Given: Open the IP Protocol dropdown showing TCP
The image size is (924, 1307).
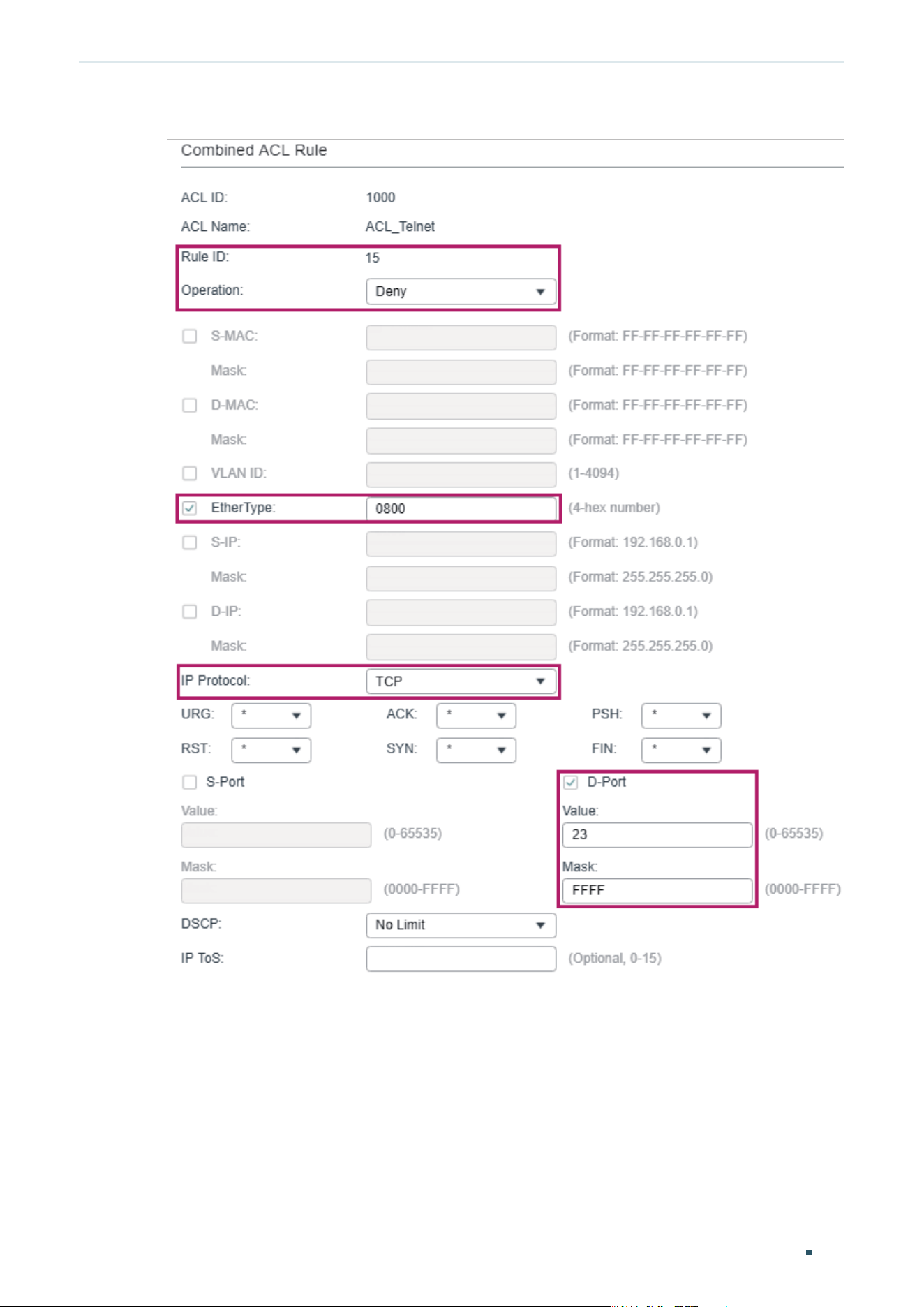Looking at the screenshot, I should click(x=461, y=681).
